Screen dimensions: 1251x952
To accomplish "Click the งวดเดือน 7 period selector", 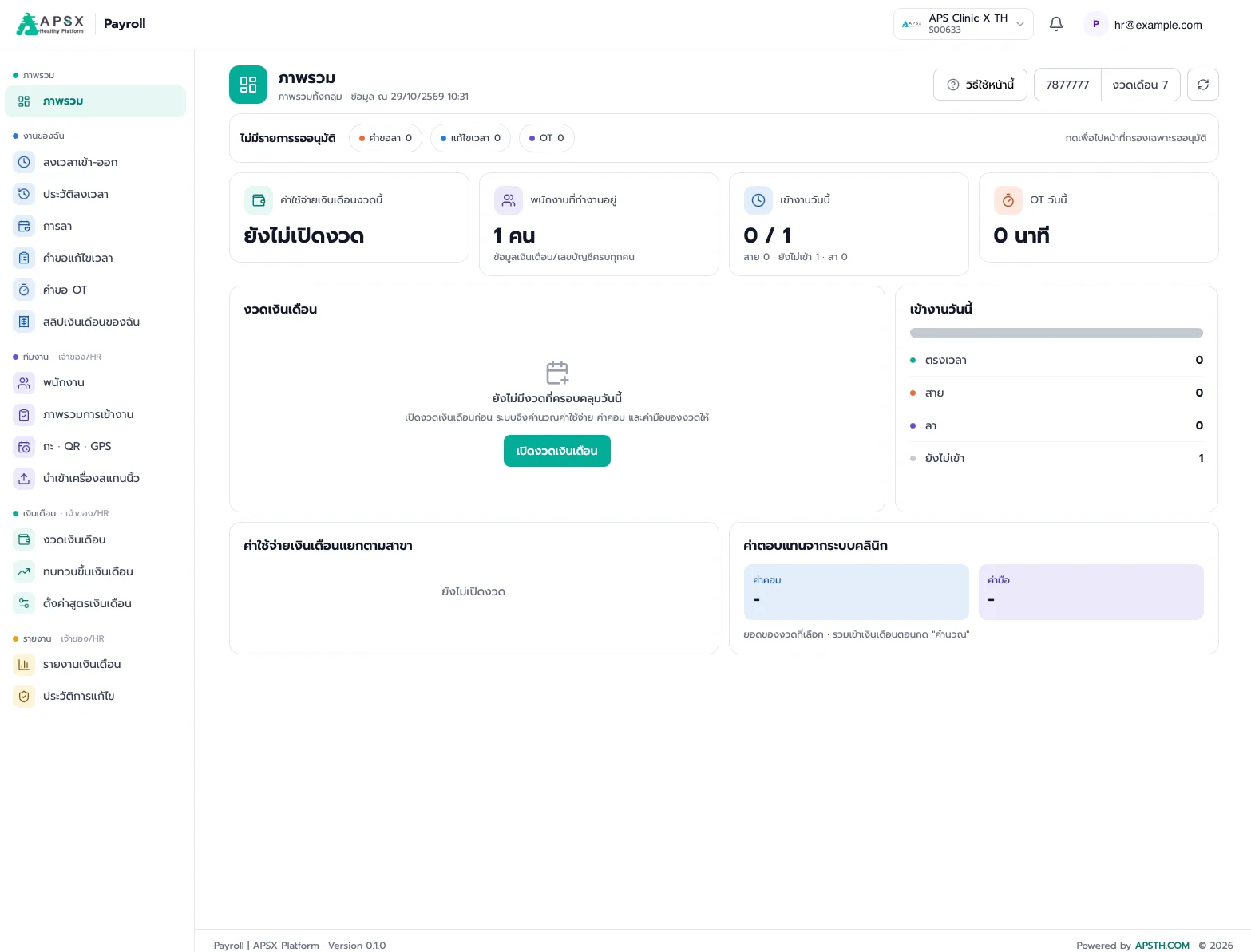I will click(x=1140, y=85).
